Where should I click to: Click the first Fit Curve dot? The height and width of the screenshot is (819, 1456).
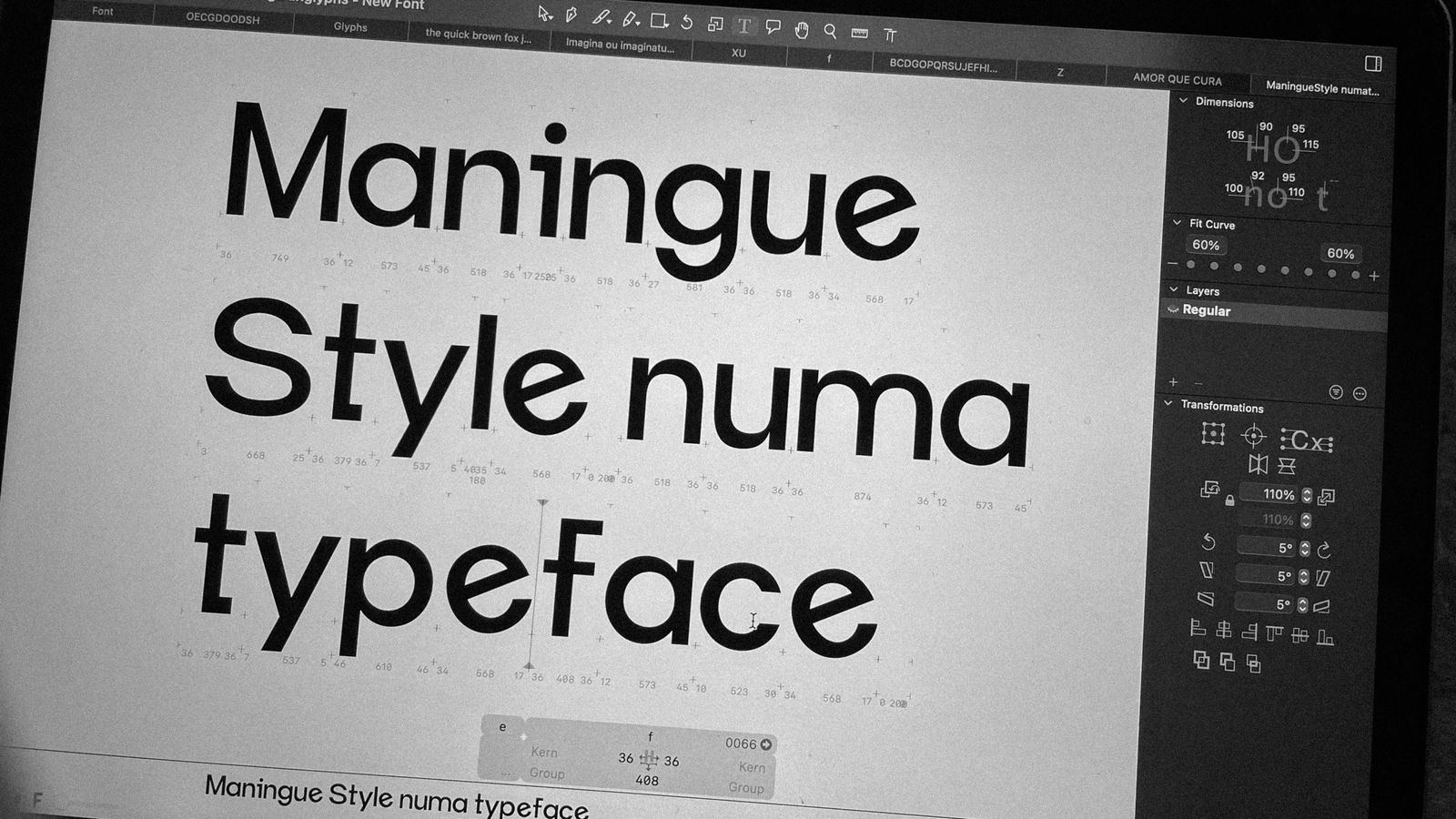(x=1190, y=265)
